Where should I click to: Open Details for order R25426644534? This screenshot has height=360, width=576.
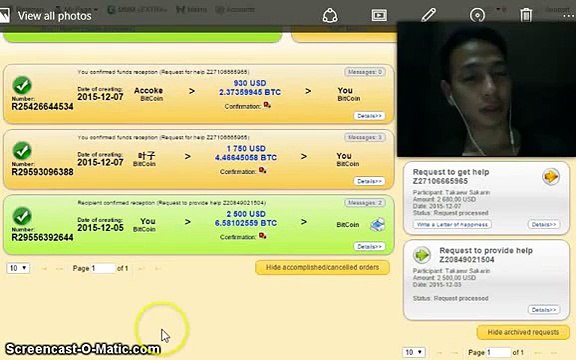tap(369, 116)
